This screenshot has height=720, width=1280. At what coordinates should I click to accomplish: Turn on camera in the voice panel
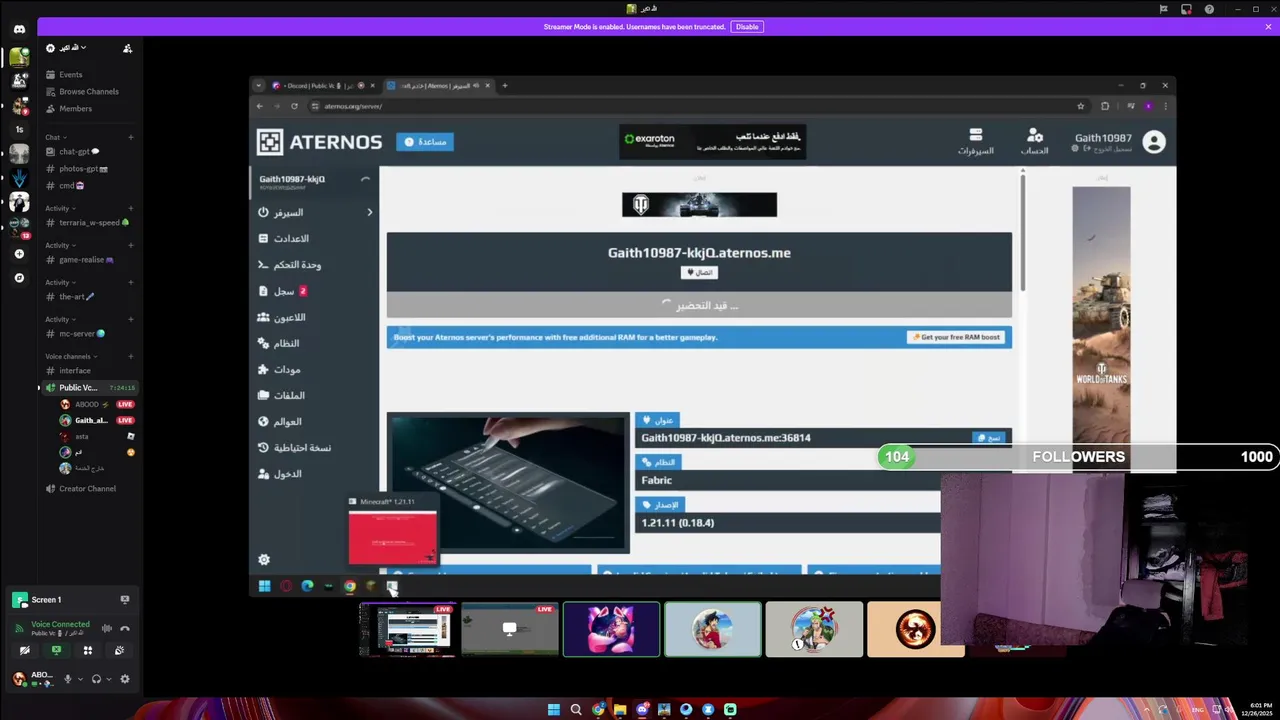pyautogui.click(x=25, y=650)
